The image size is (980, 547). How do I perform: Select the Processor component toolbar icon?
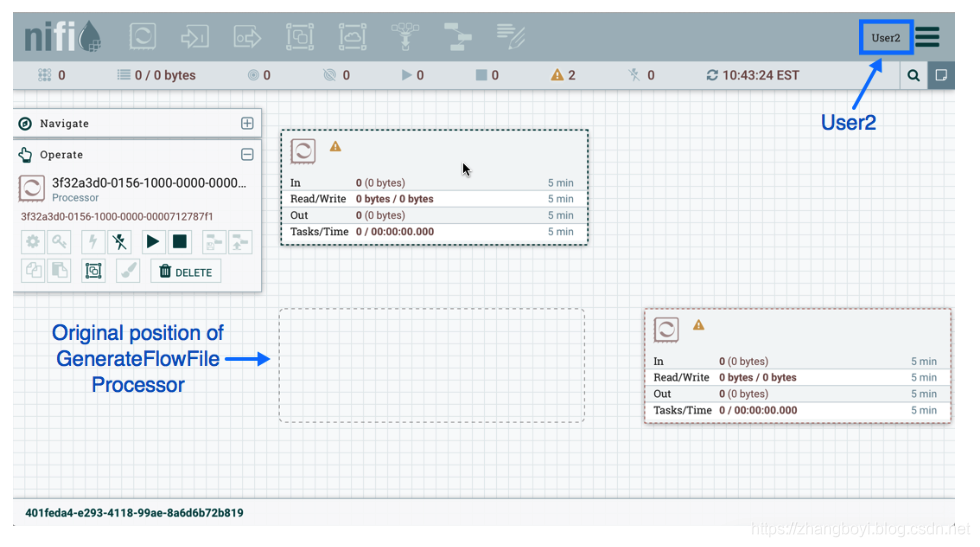coord(142,36)
